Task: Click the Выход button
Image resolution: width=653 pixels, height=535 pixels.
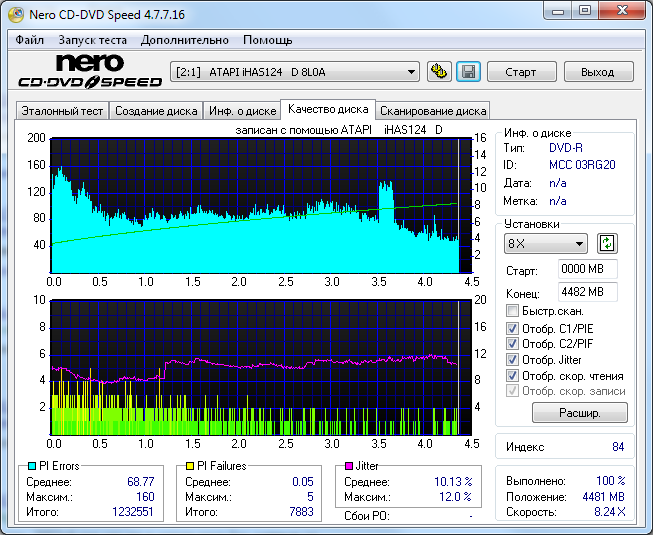Action: pos(598,72)
